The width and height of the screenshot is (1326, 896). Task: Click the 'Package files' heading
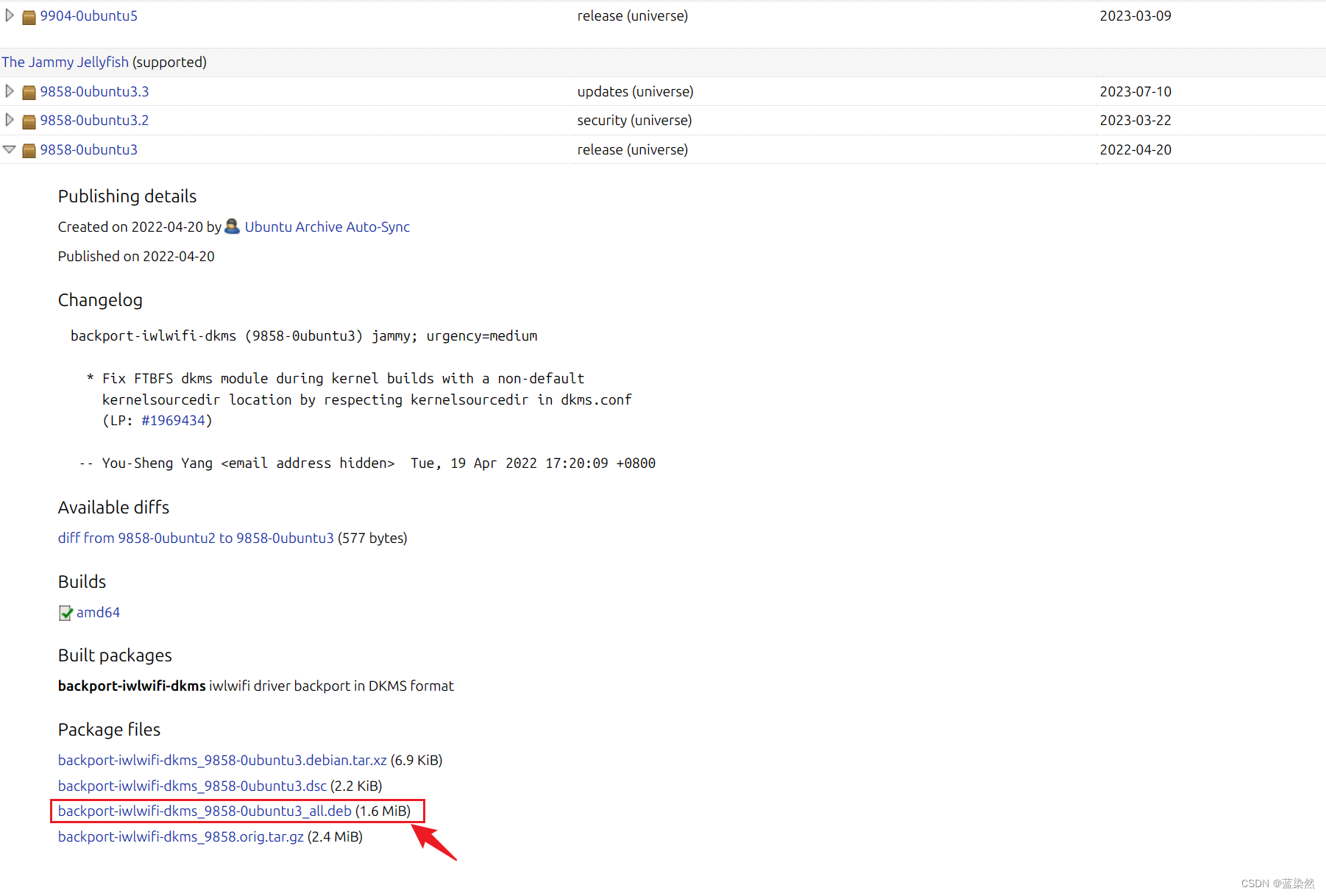pos(109,730)
